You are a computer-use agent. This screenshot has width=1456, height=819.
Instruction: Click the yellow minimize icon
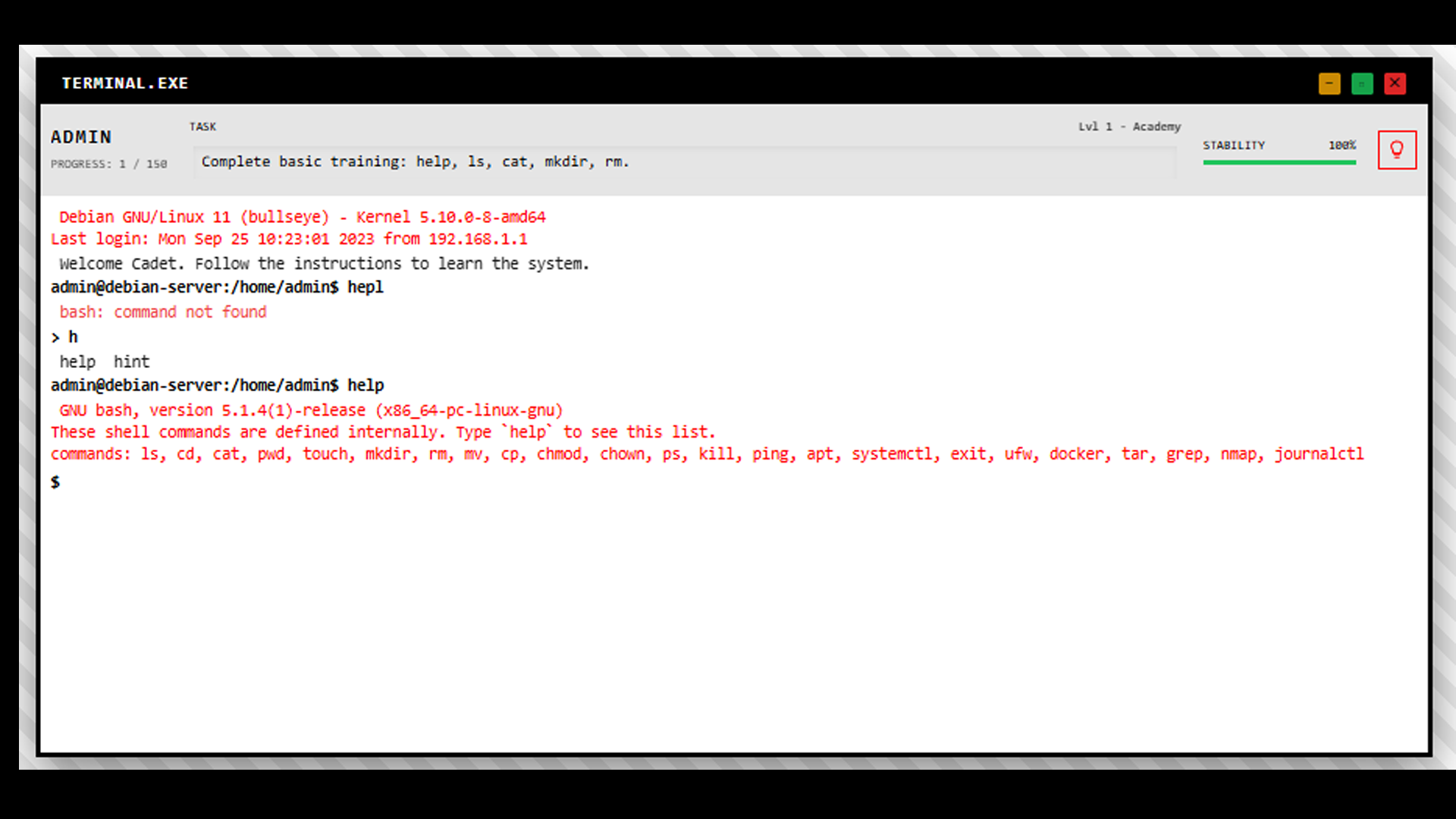pos(1329,83)
